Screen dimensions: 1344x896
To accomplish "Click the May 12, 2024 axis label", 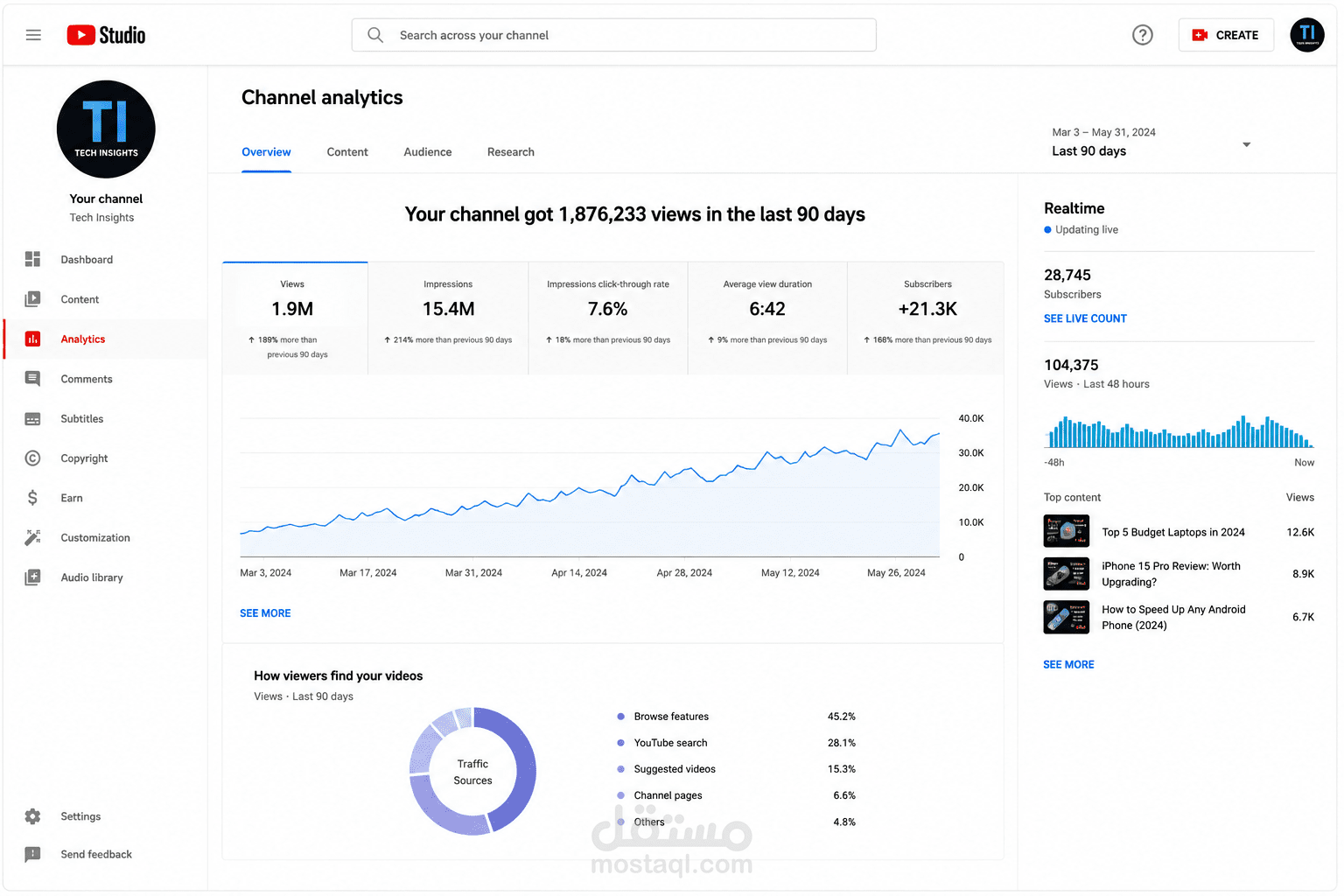I will coord(790,573).
